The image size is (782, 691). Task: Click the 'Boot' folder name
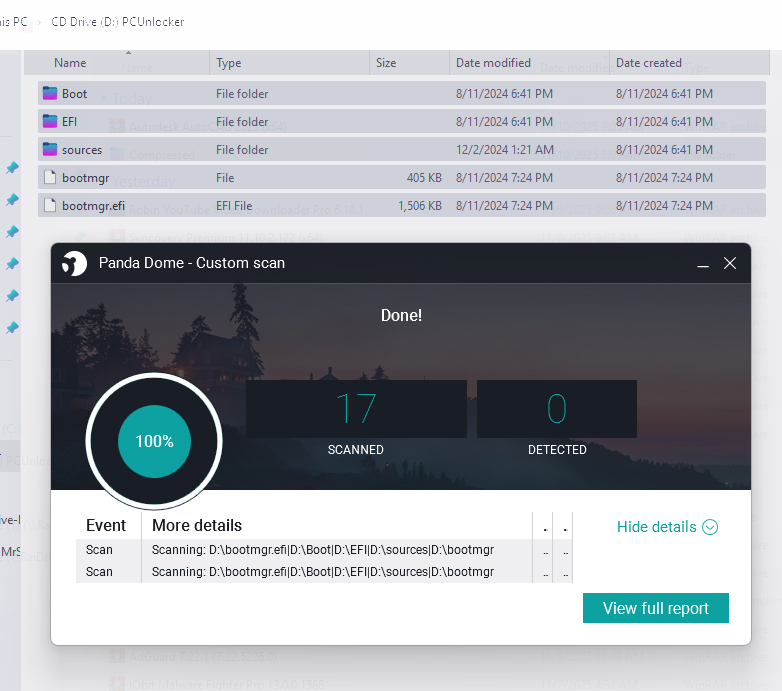(x=74, y=94)
